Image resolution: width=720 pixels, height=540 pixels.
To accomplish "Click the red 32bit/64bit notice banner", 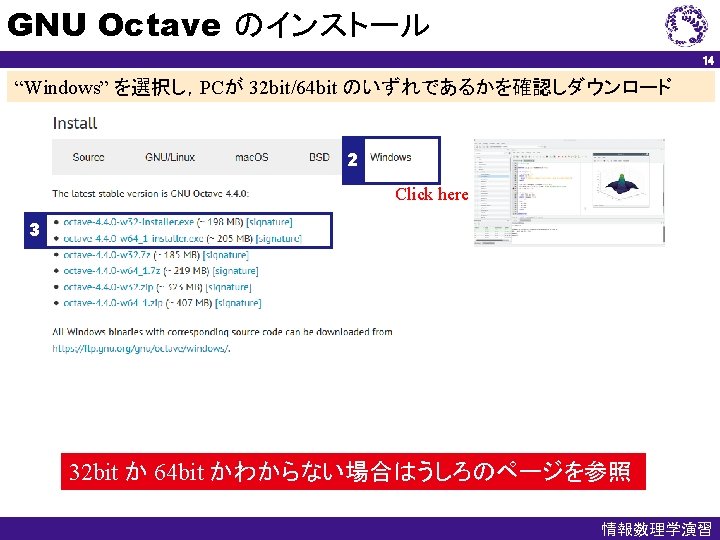I will pyautogui.click(x=353, y=472).
